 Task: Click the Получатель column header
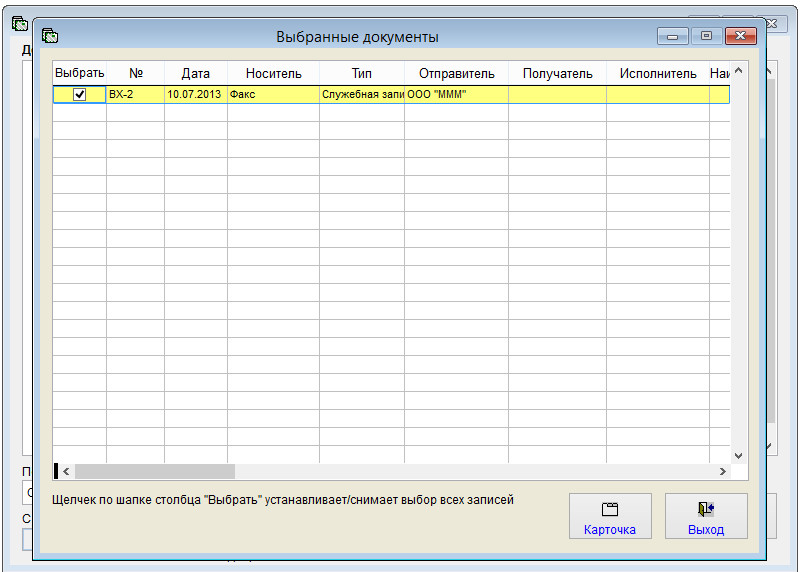tap(557, 73)
